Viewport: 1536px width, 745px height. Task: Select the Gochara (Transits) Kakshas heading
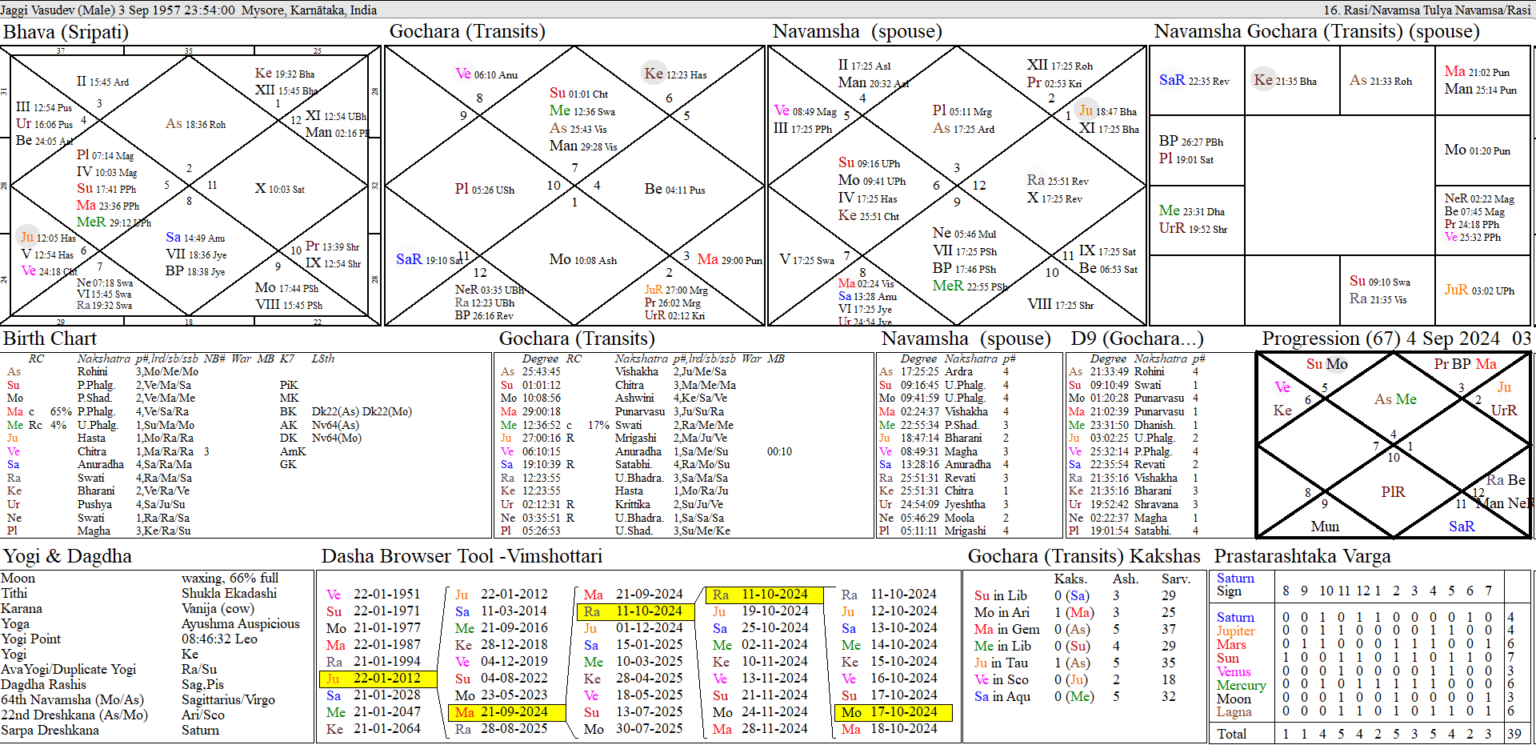(x=1084, y=556)
